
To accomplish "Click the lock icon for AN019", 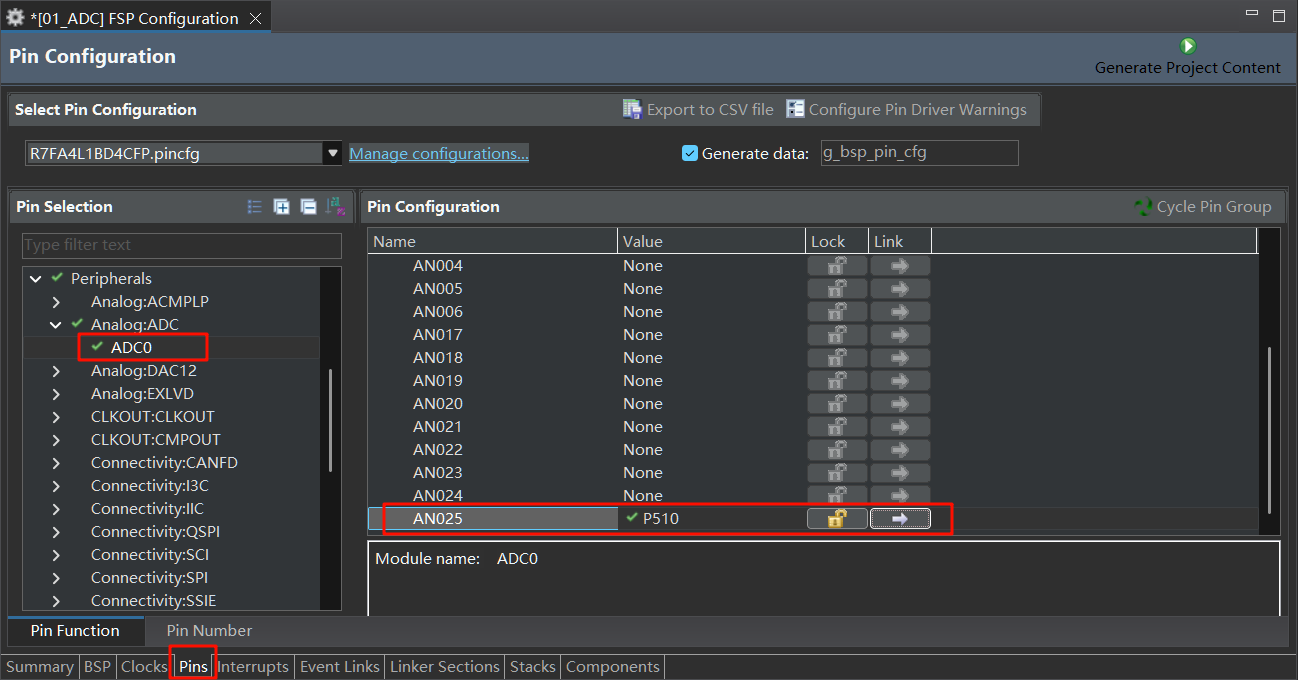I will (x=837, y=380).
